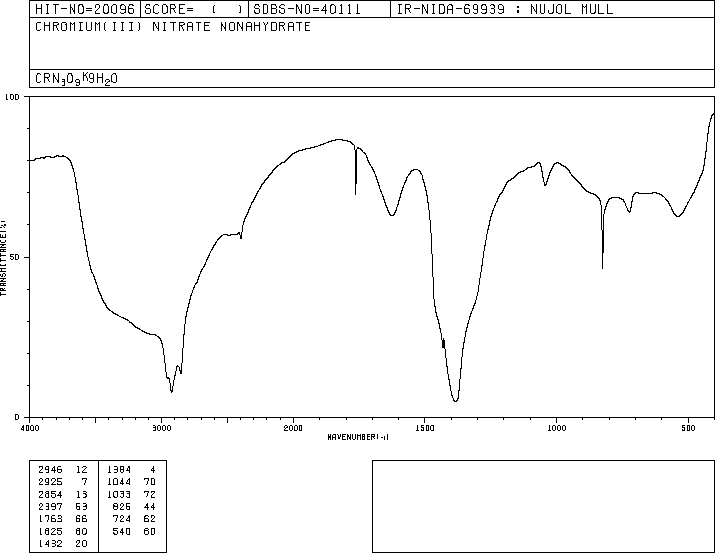Click the C-H absorption minimum near 2925
Viewport: 715px width, 553px height.
pos(171,391)
